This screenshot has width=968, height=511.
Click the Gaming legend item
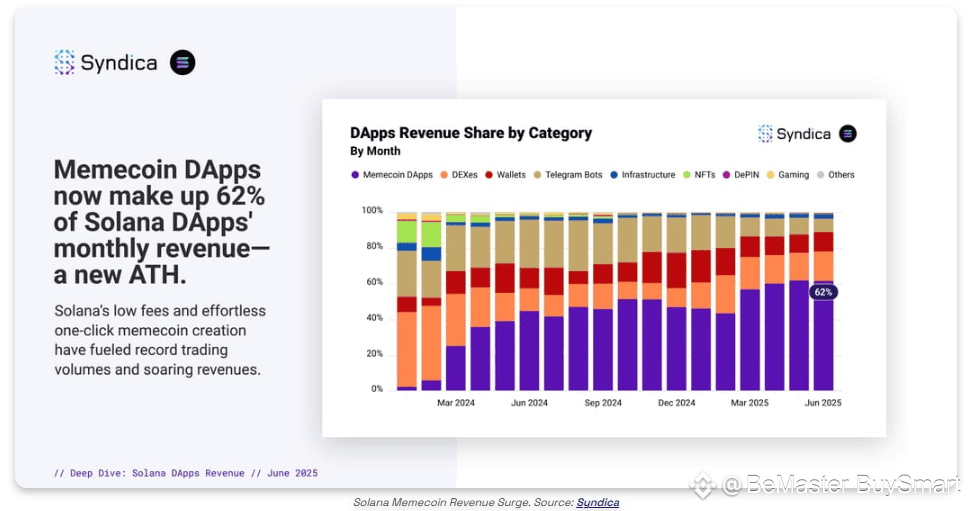click(788, 175)
